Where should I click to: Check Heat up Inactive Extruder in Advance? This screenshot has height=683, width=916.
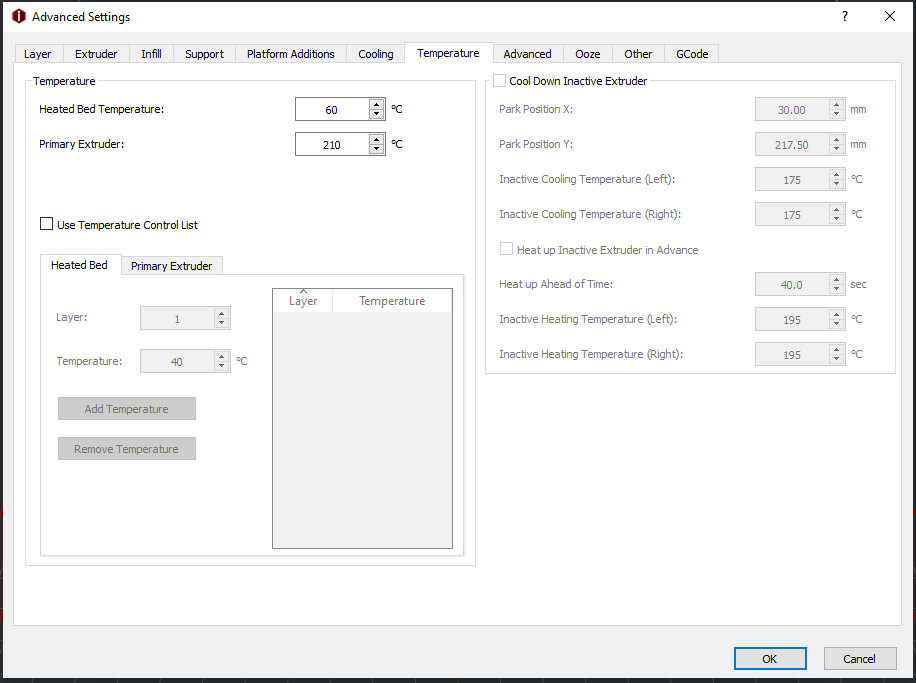coord(506,249)
